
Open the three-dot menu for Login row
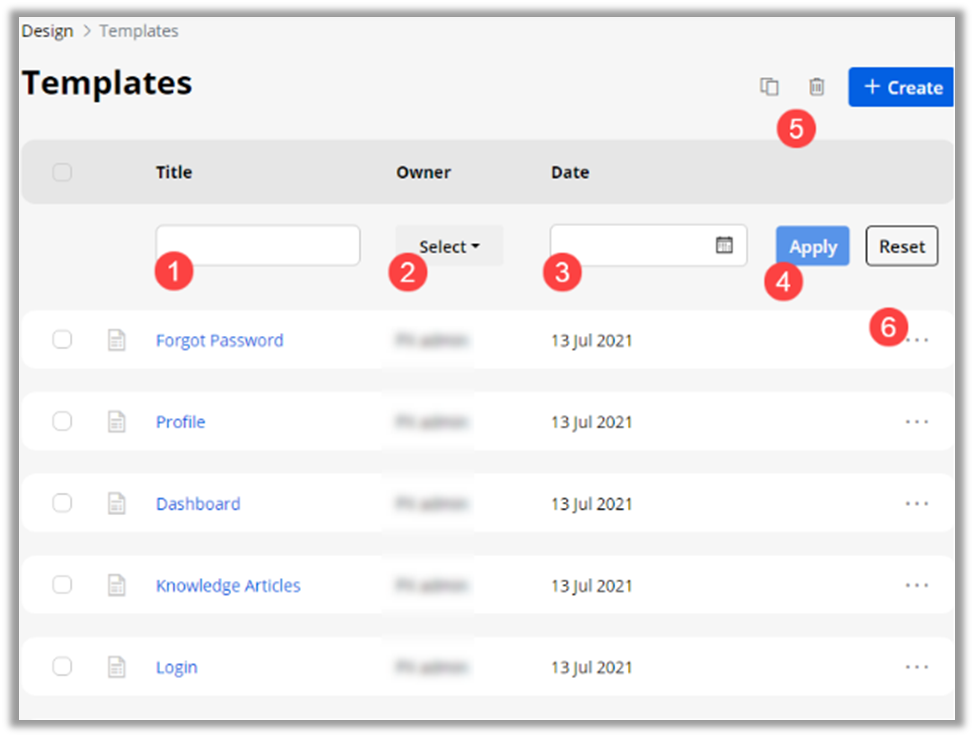[x=917, y=667]
